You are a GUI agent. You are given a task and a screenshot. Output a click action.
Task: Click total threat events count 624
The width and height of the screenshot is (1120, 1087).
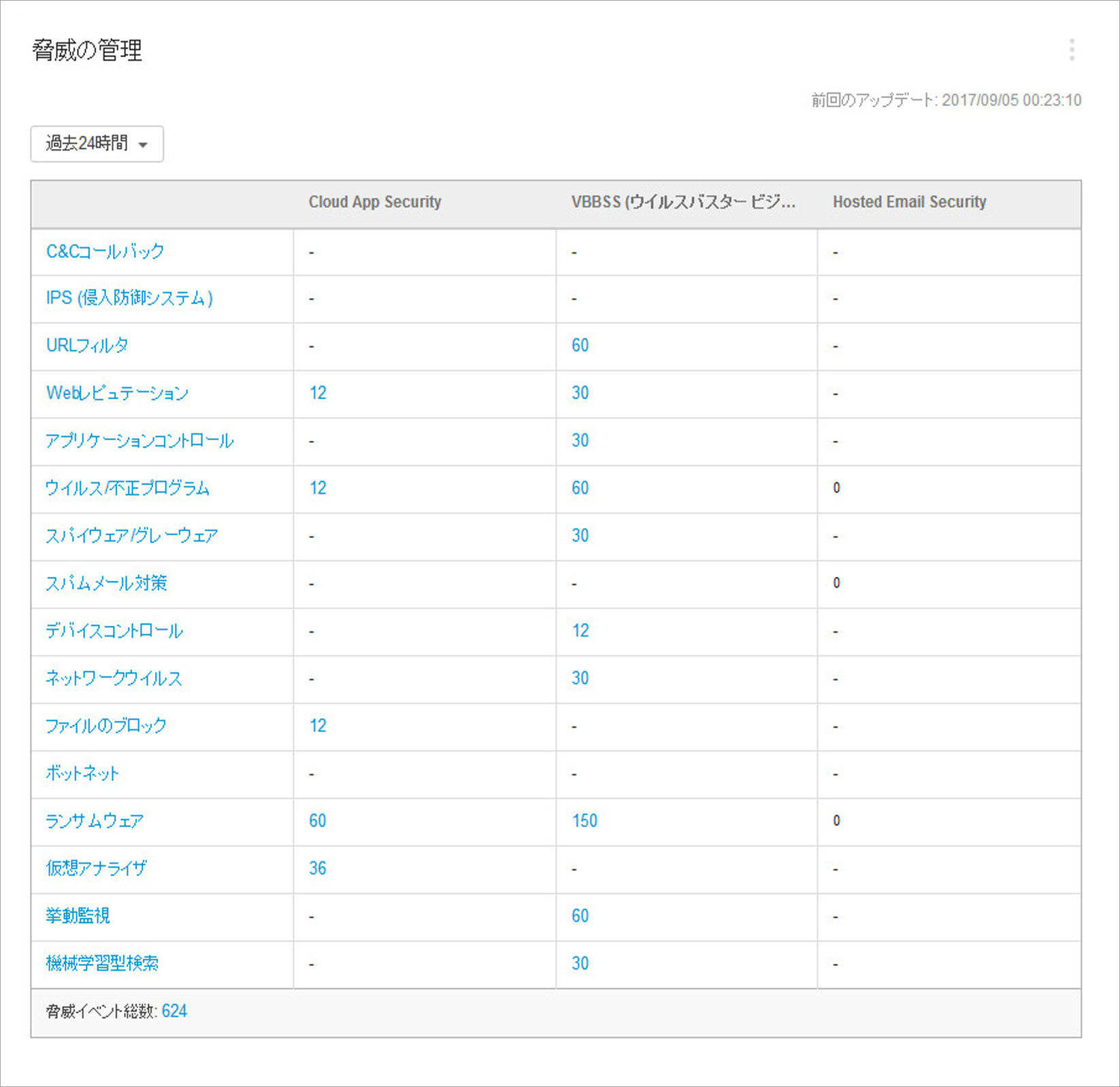[x=174, y=1011]
